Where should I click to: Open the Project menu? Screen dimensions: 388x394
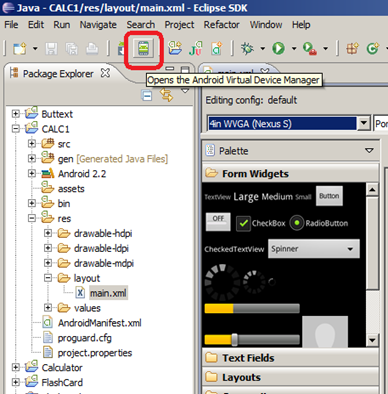(x=179, y=25)
